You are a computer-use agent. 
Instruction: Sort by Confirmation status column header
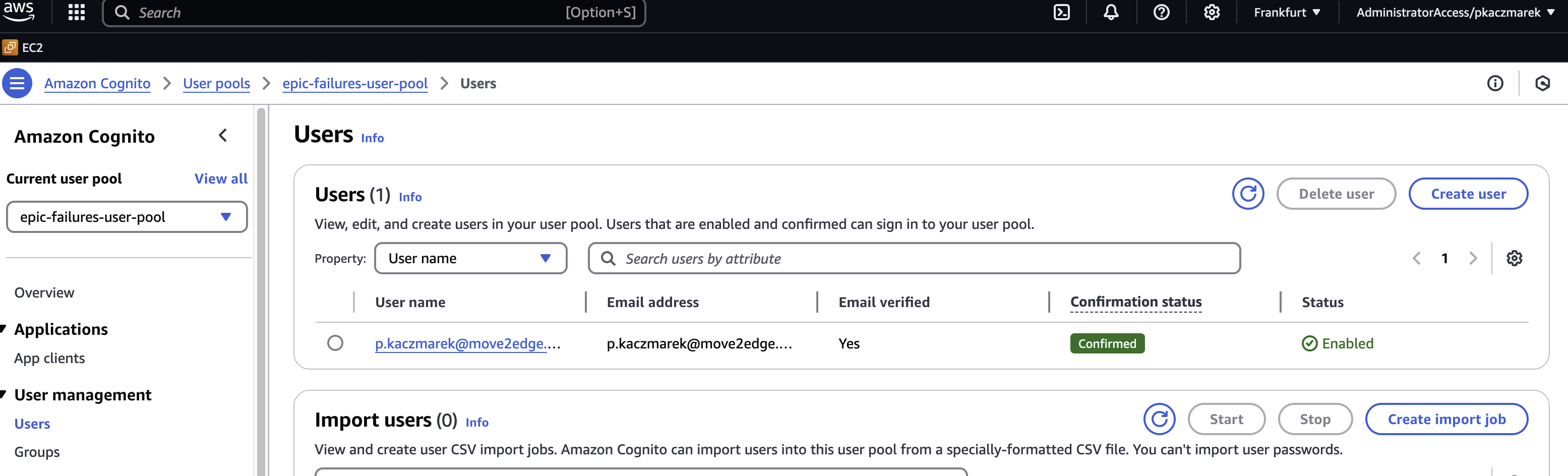coord(1135,302)
